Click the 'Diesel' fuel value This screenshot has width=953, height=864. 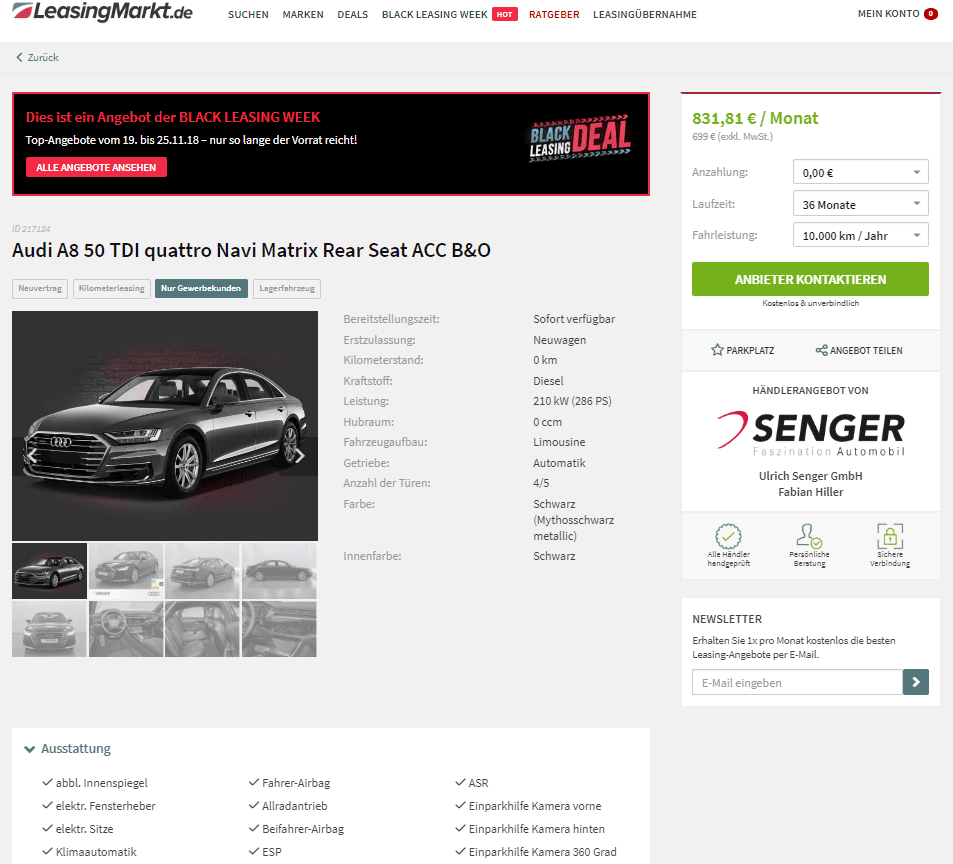[548, 381]
